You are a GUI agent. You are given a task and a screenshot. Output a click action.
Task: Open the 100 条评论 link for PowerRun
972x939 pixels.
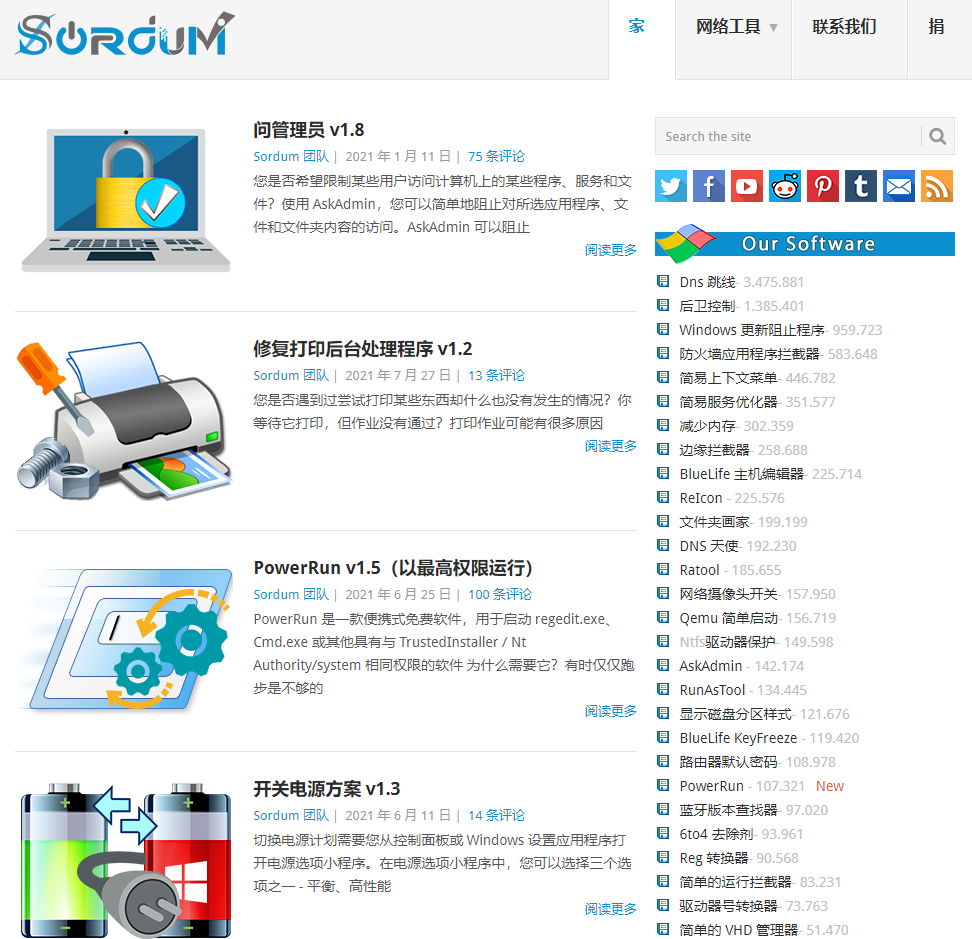(499, 593)
